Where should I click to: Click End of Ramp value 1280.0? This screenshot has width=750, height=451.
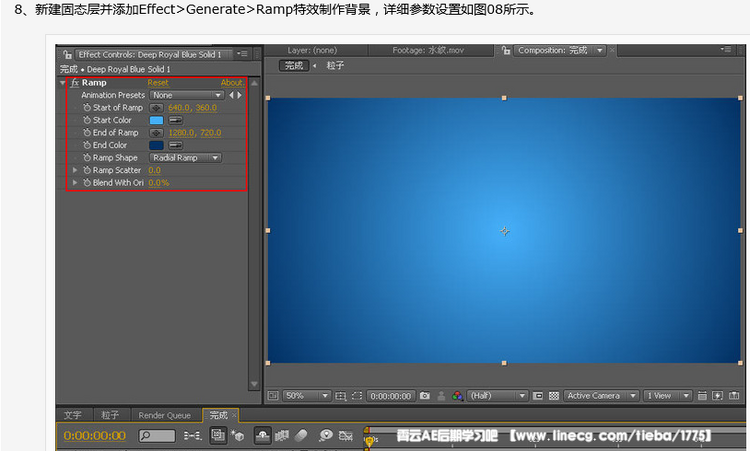181,133
